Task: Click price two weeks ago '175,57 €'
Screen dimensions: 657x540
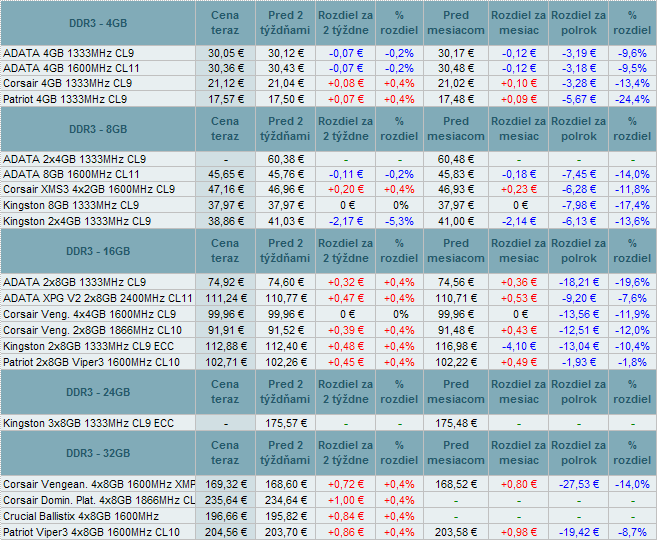Action: coord(286,423)
